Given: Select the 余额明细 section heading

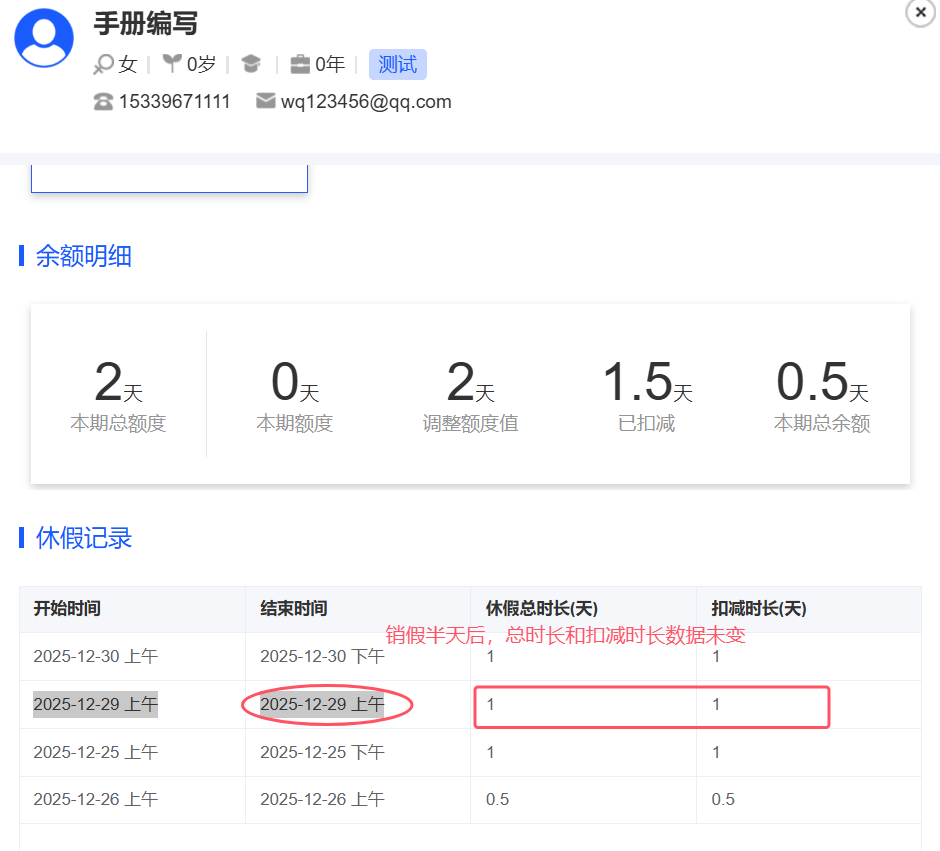Looking at the screenshot, I should coord(84,256).
